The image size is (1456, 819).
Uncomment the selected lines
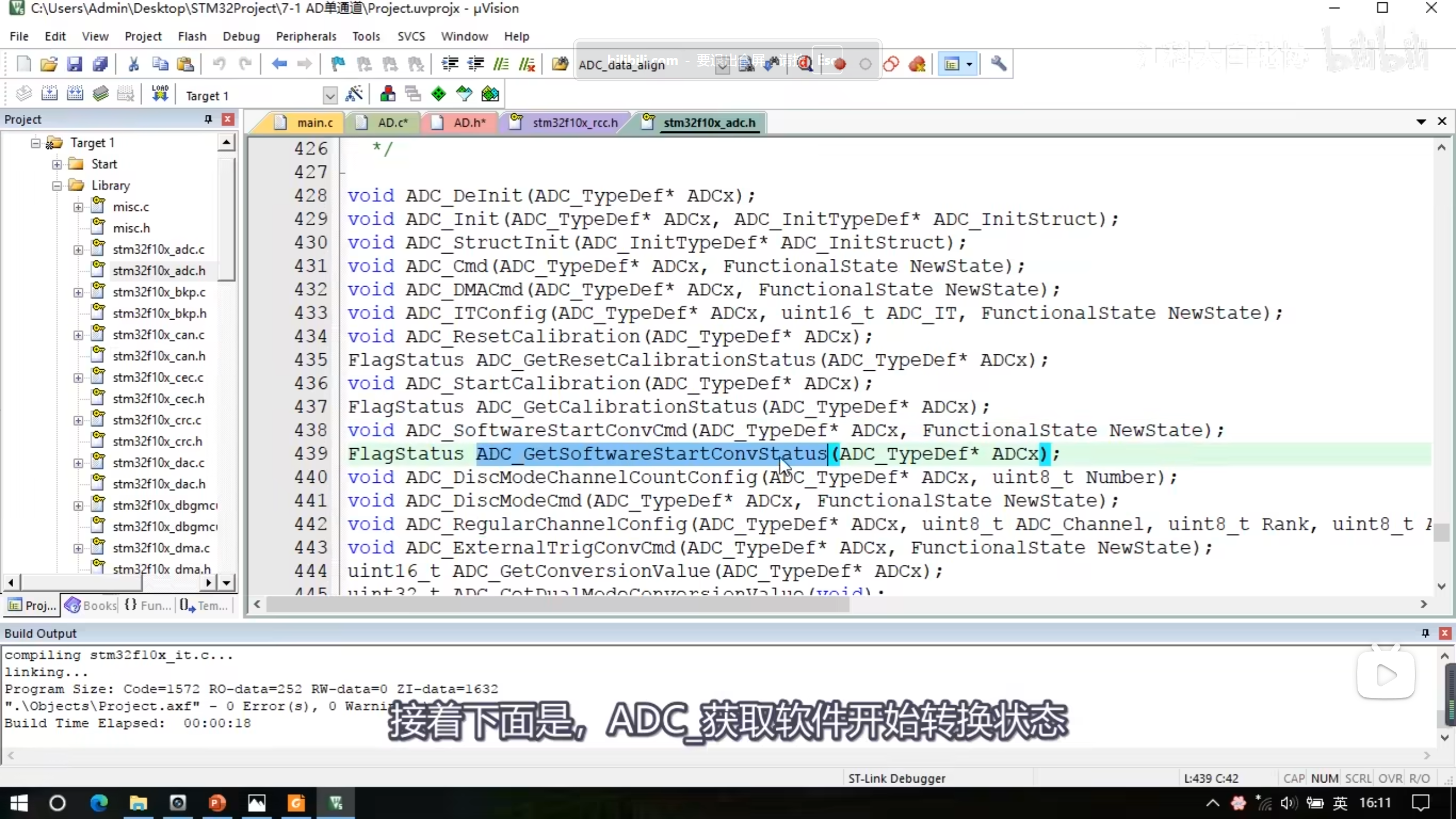527,64
